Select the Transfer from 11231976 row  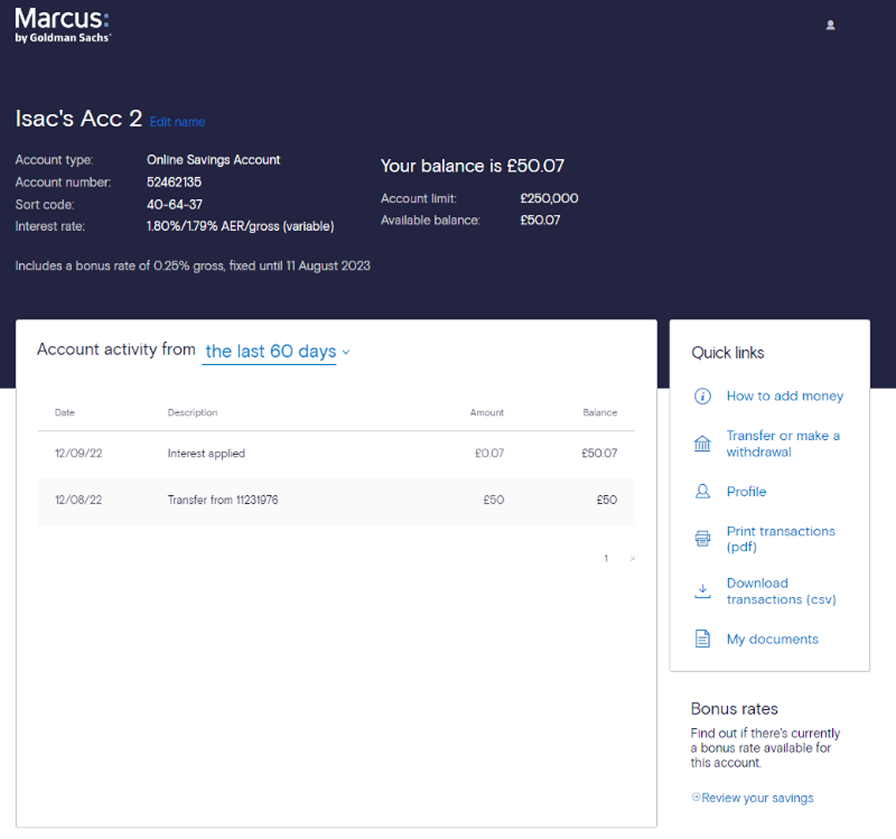coord(336,500)
